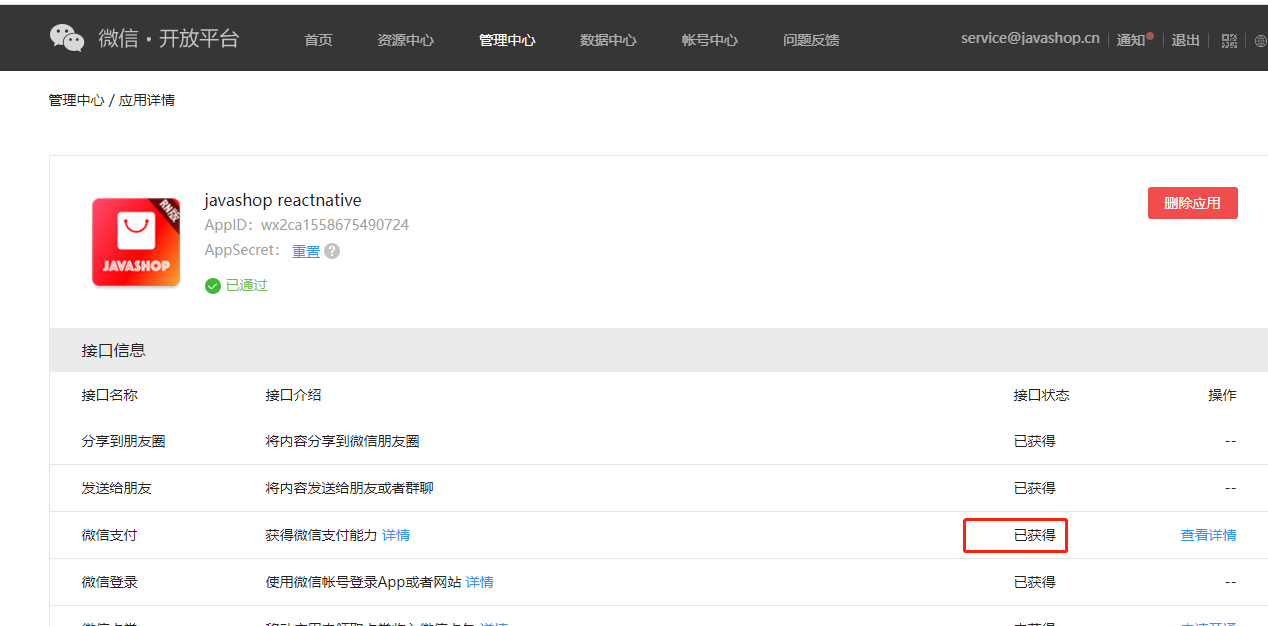The width and height of the screenshot is (1268, 626).
Task: Click the AppSecret label text
Action: point(243,250)
